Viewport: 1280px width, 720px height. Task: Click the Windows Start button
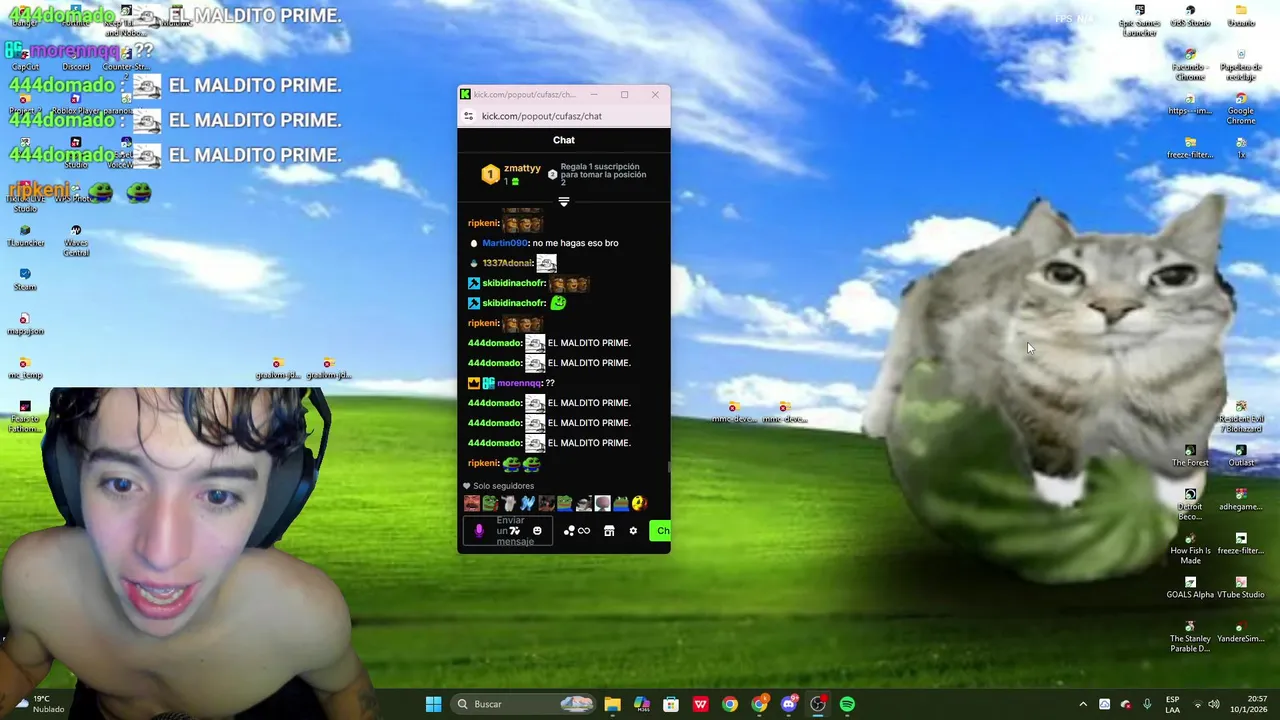pos(433,704)
